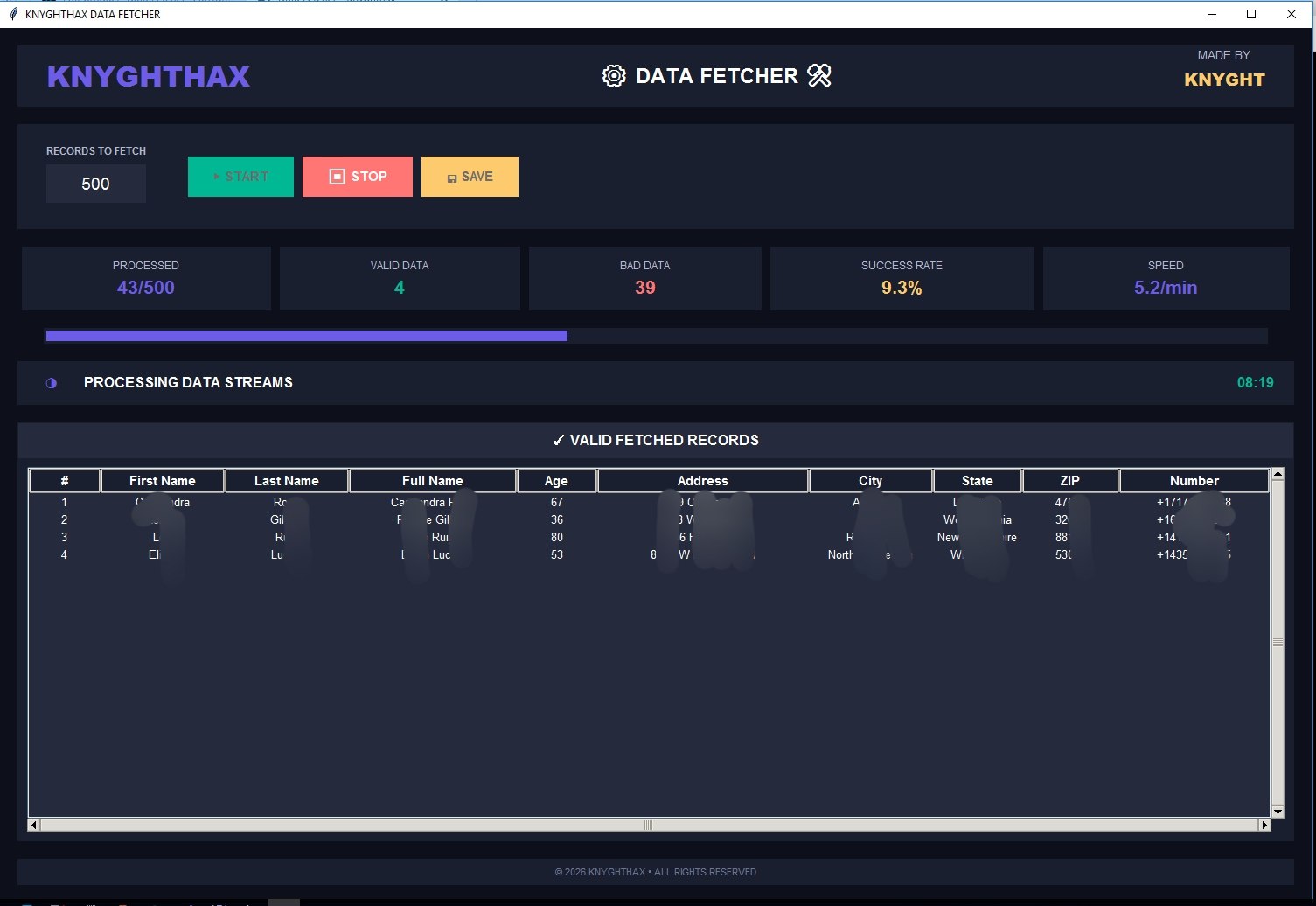1316x906 pixels.
Task: Click the scroll-up arrow of the records table
Action: click(1278, 474)
